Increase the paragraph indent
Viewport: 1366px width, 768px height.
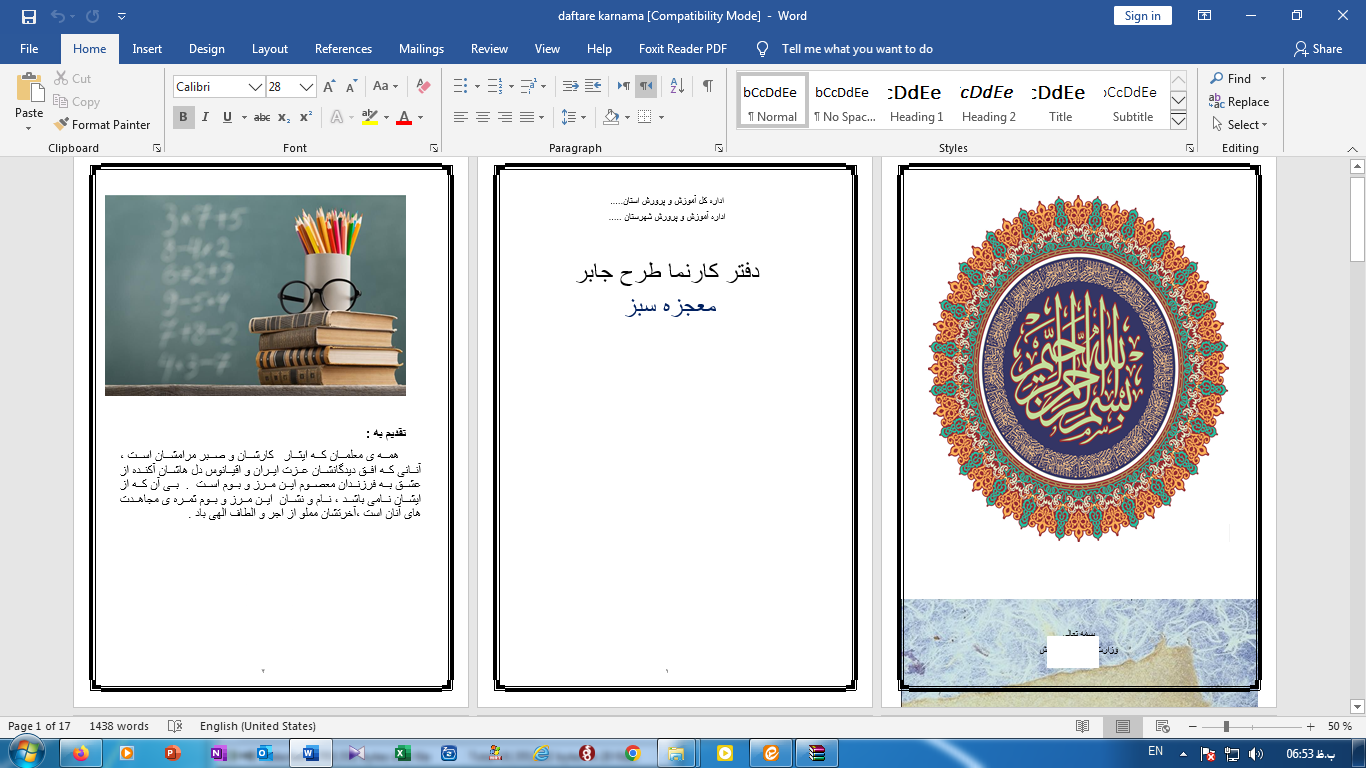click(593, 87)
